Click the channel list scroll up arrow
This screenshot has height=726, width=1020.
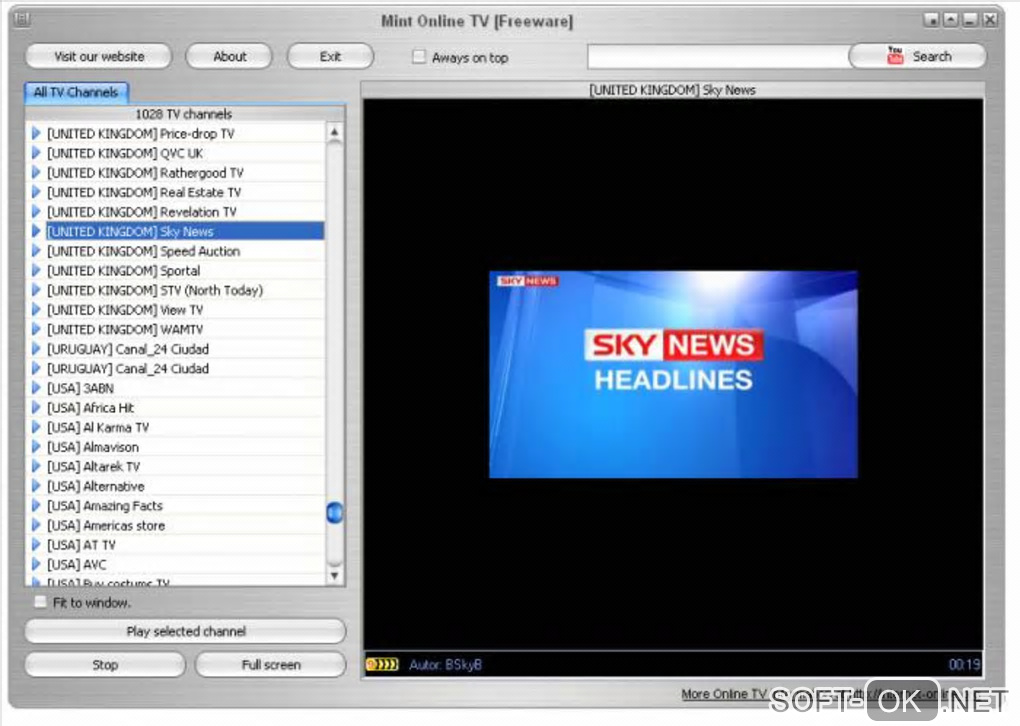tap(334, 133)
